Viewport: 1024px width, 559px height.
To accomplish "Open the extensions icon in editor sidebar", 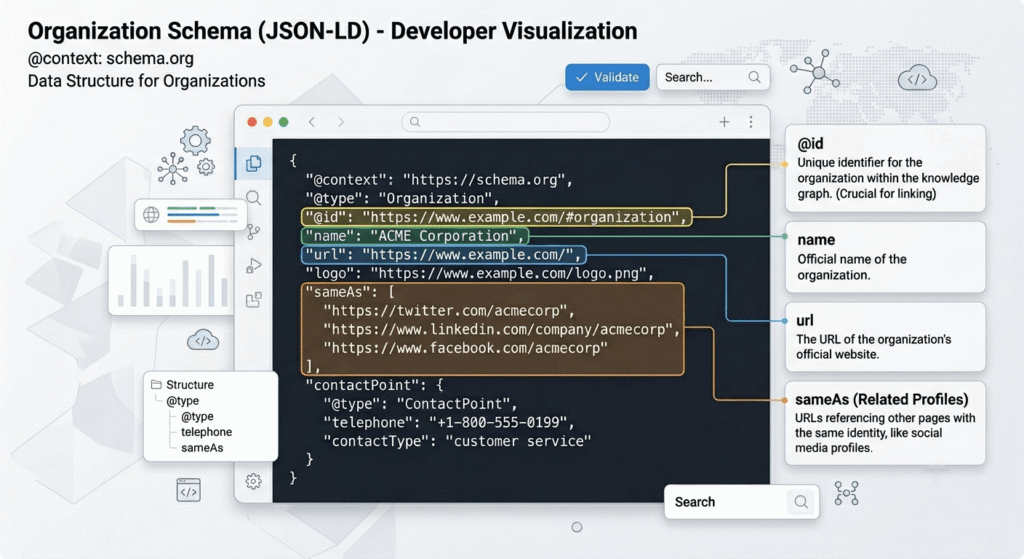I will coord(253,300).
